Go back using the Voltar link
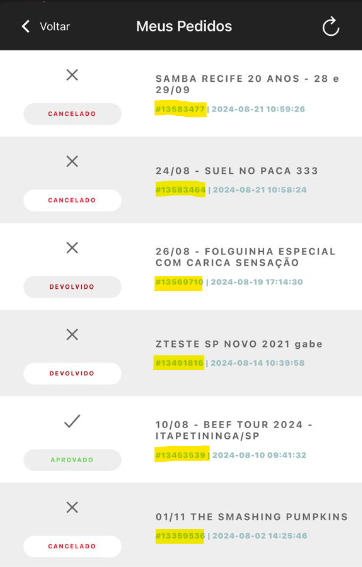The image size is (362, 567). click(55, 26)
